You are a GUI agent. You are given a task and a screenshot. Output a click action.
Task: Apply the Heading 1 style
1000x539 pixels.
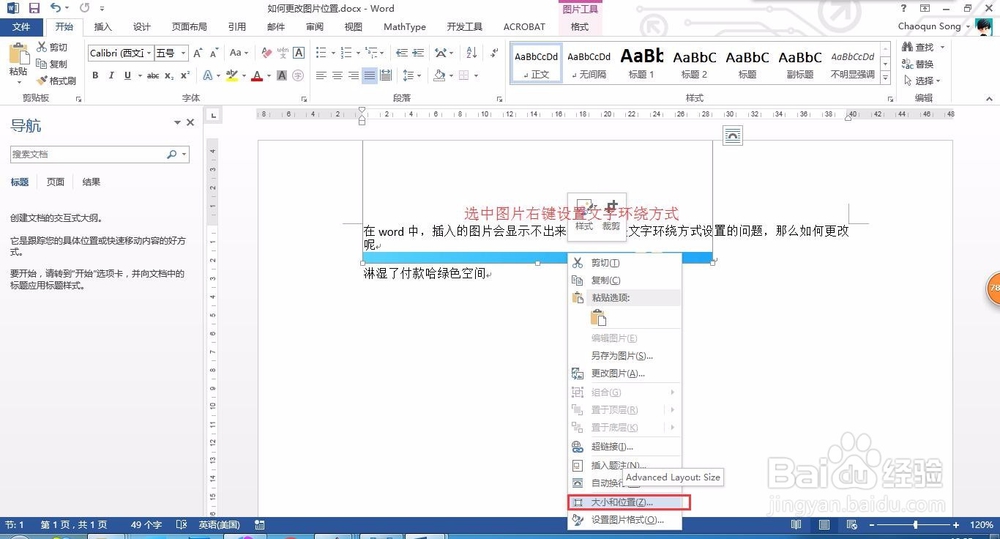(642, 63)
